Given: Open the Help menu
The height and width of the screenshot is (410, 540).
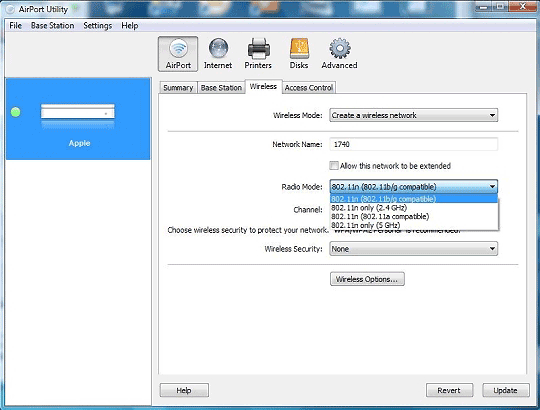Looking at the screenshot, I should coord(129,25).
